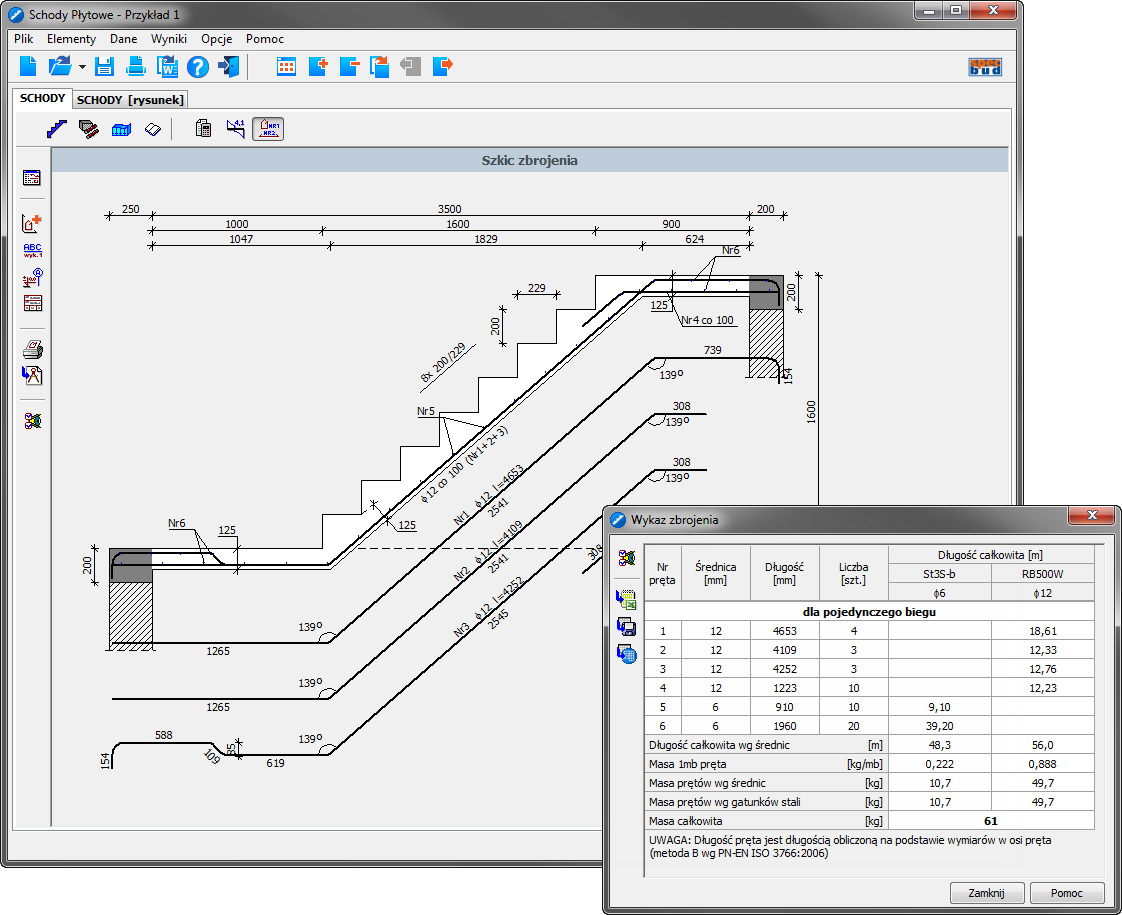Open the dropdown arrow beside Open folder

click(82, 67)
